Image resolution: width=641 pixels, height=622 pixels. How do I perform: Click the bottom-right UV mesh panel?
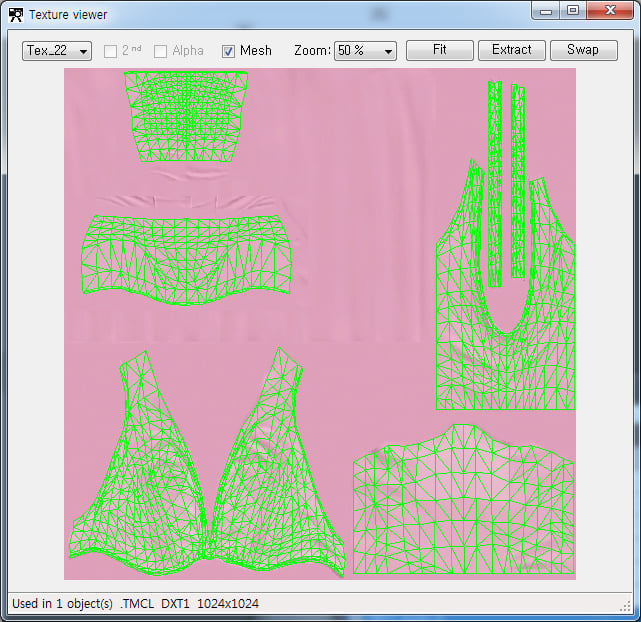coord(463,499)
